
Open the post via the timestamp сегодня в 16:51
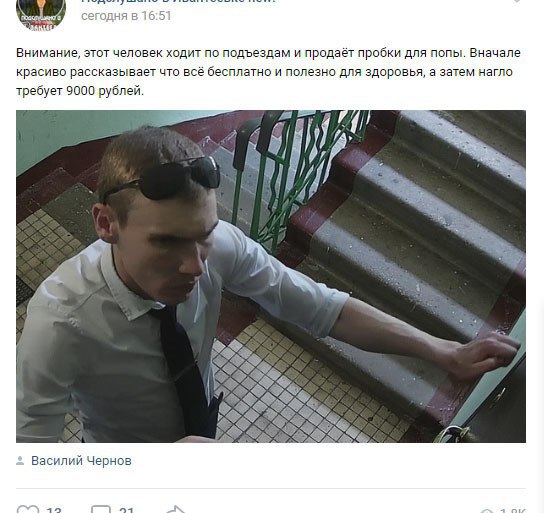(126, 16)
